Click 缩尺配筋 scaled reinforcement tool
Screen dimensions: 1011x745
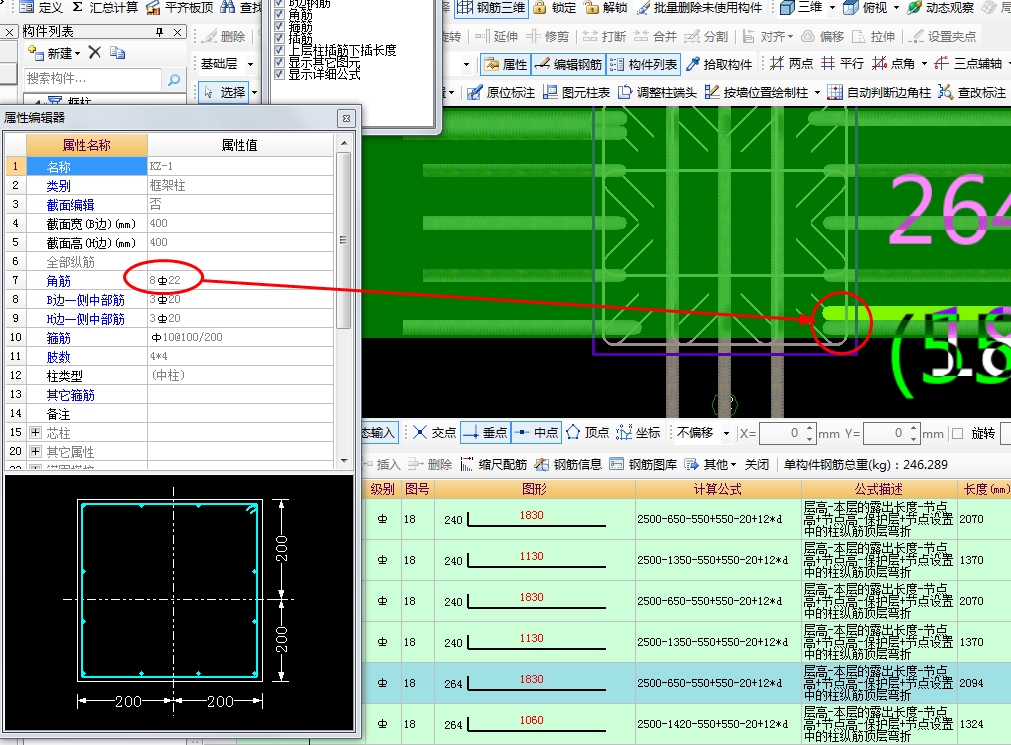point(494,464)
